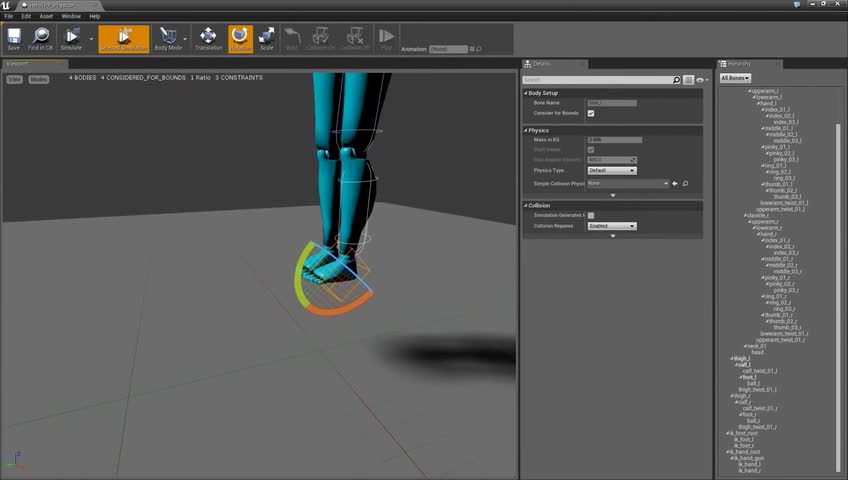Toggle Details property matrix grid icon
This screenshot has width=848, height=480.
coord(688,80)
